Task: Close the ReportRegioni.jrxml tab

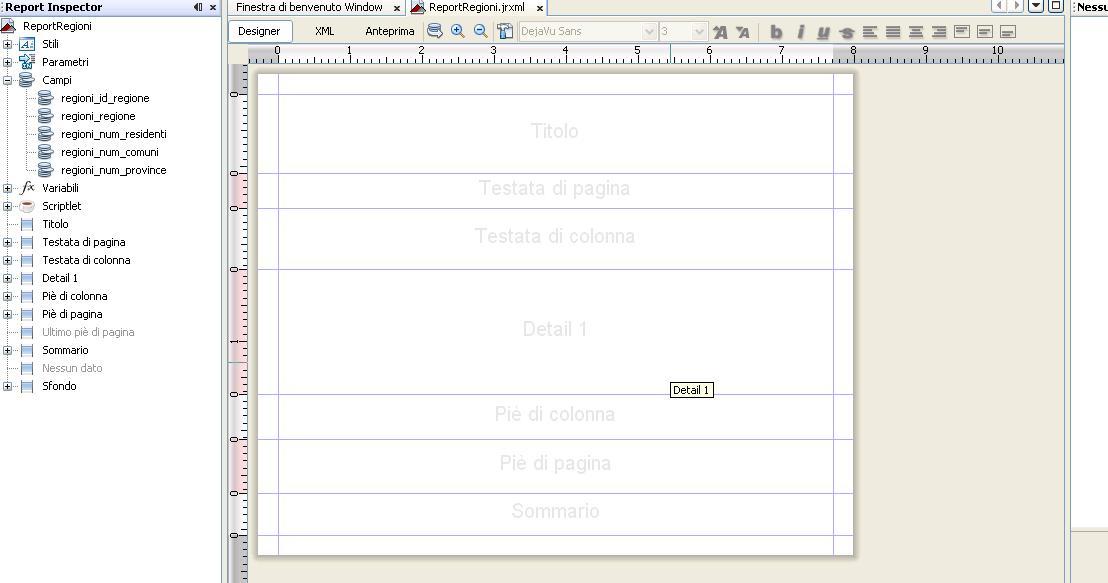Action: [x=540, y=8]
